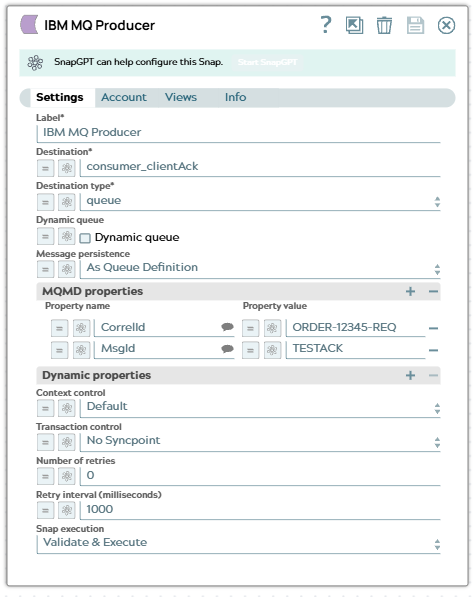Toggle expression for Number of retries

[x=45, y=476]
